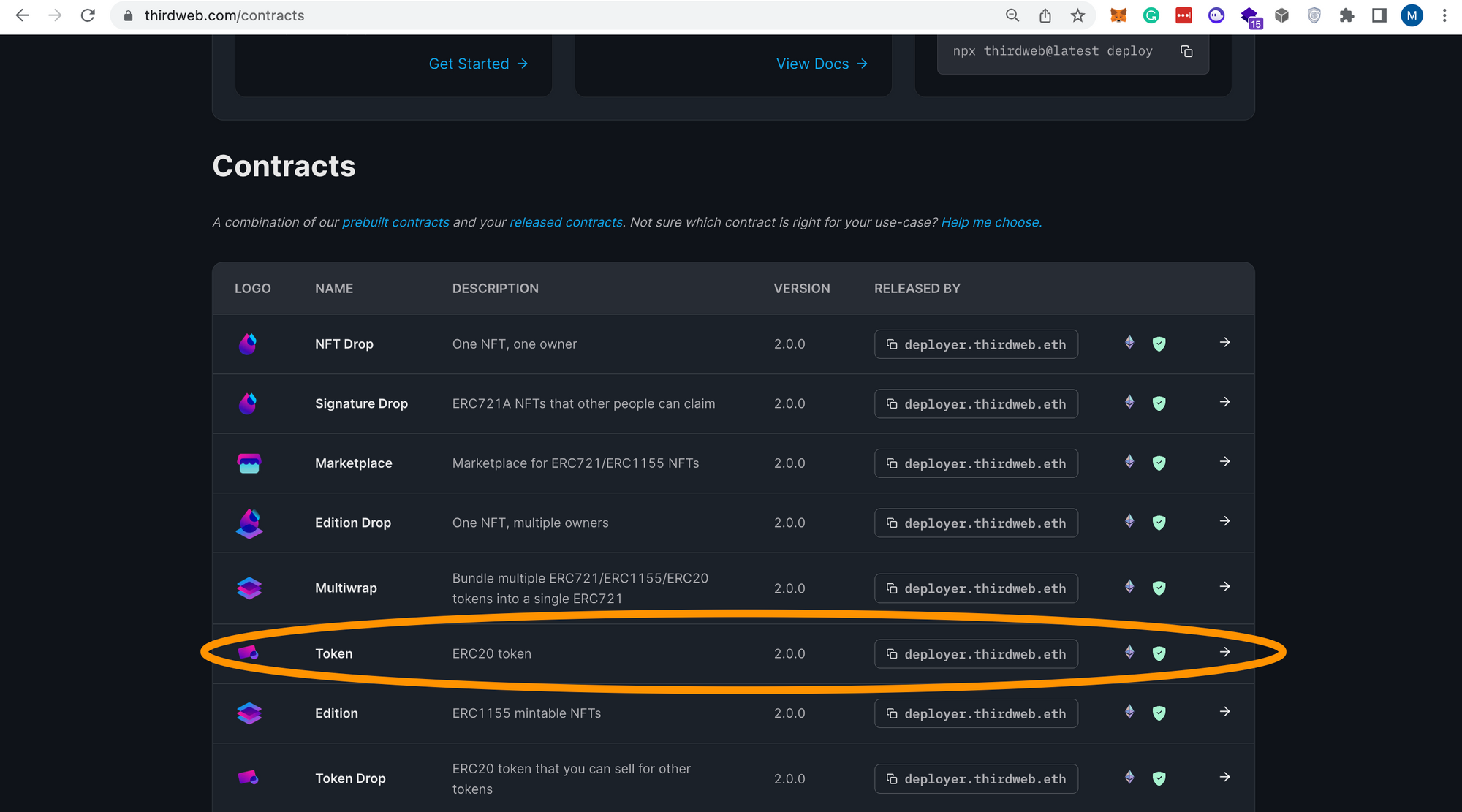This screenshot has width=1462, height=812.
Task: Click the 'ERC1155 mintable NFTs' description
Action: 526,713
